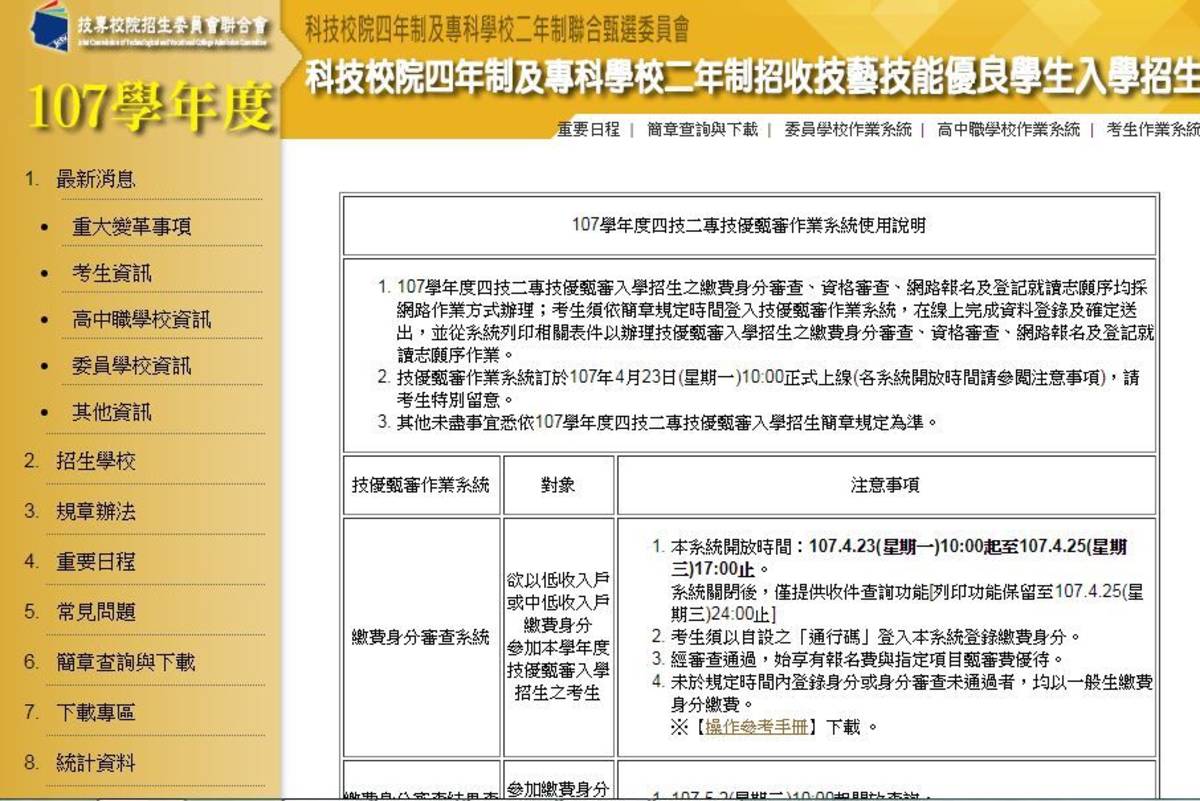The width and height of the screenshot is (1200, 801).
Task: Open sidebar item 簡章查詢與下載
Action: click(125, 662)
